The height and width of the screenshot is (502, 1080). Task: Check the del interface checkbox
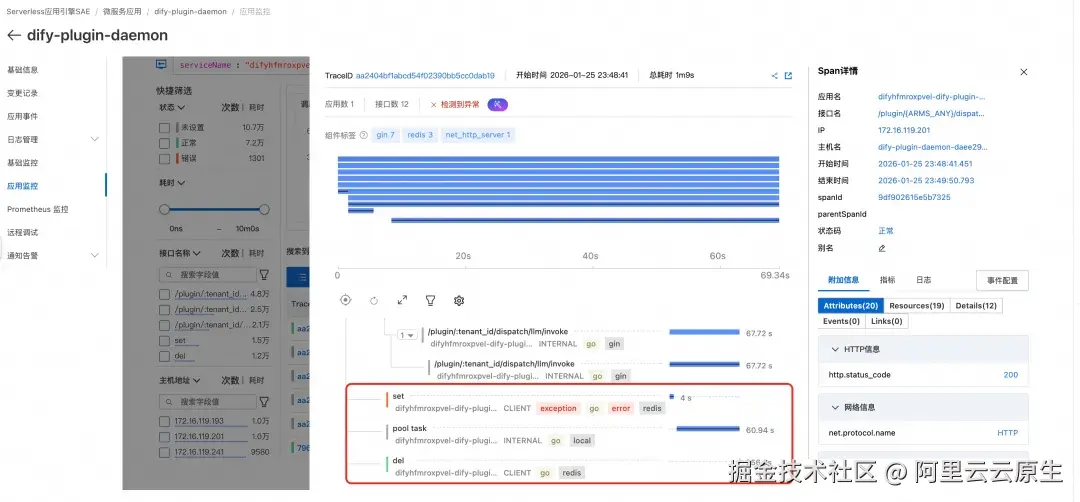pos(164,357)
